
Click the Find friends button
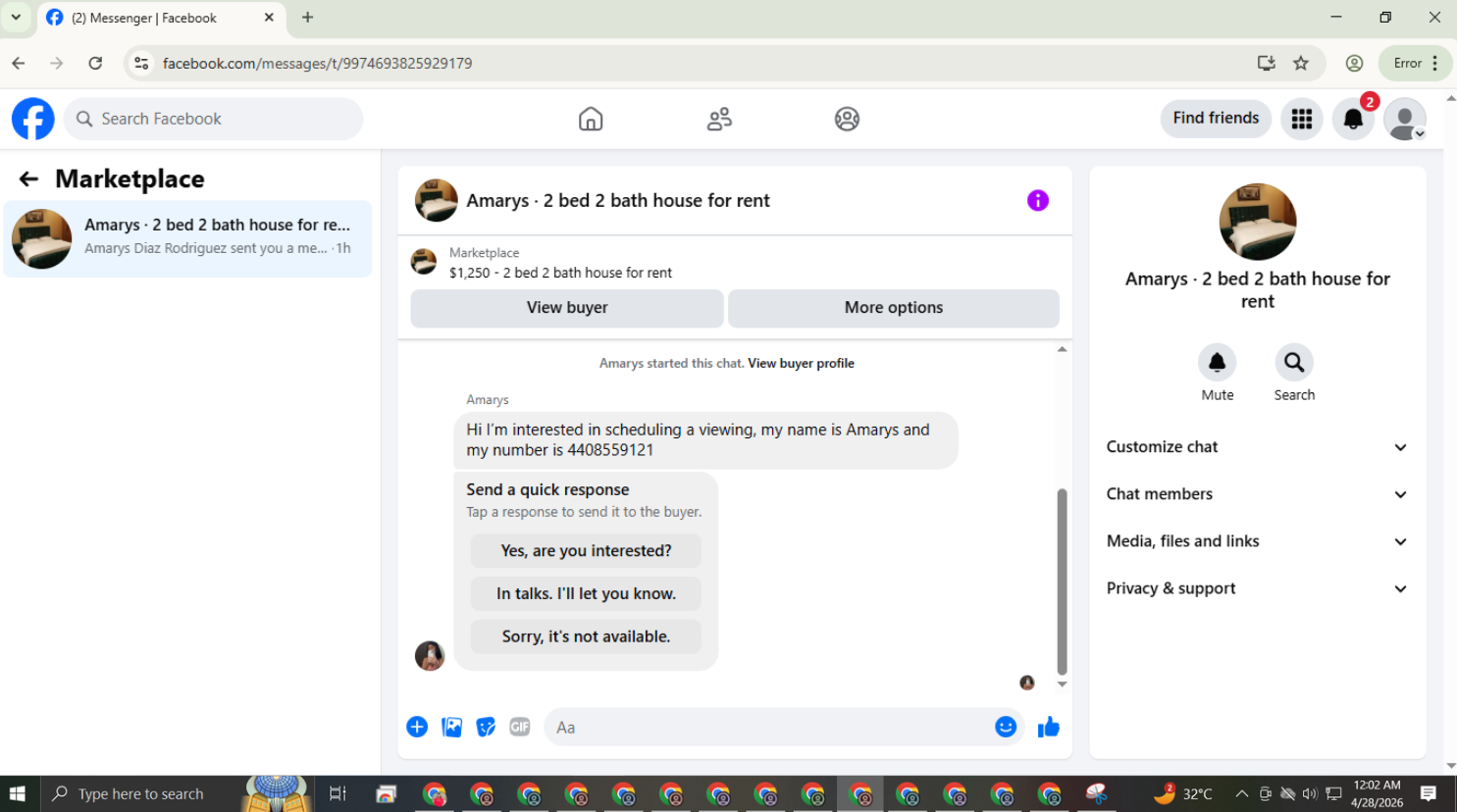tap(1216, 119)
